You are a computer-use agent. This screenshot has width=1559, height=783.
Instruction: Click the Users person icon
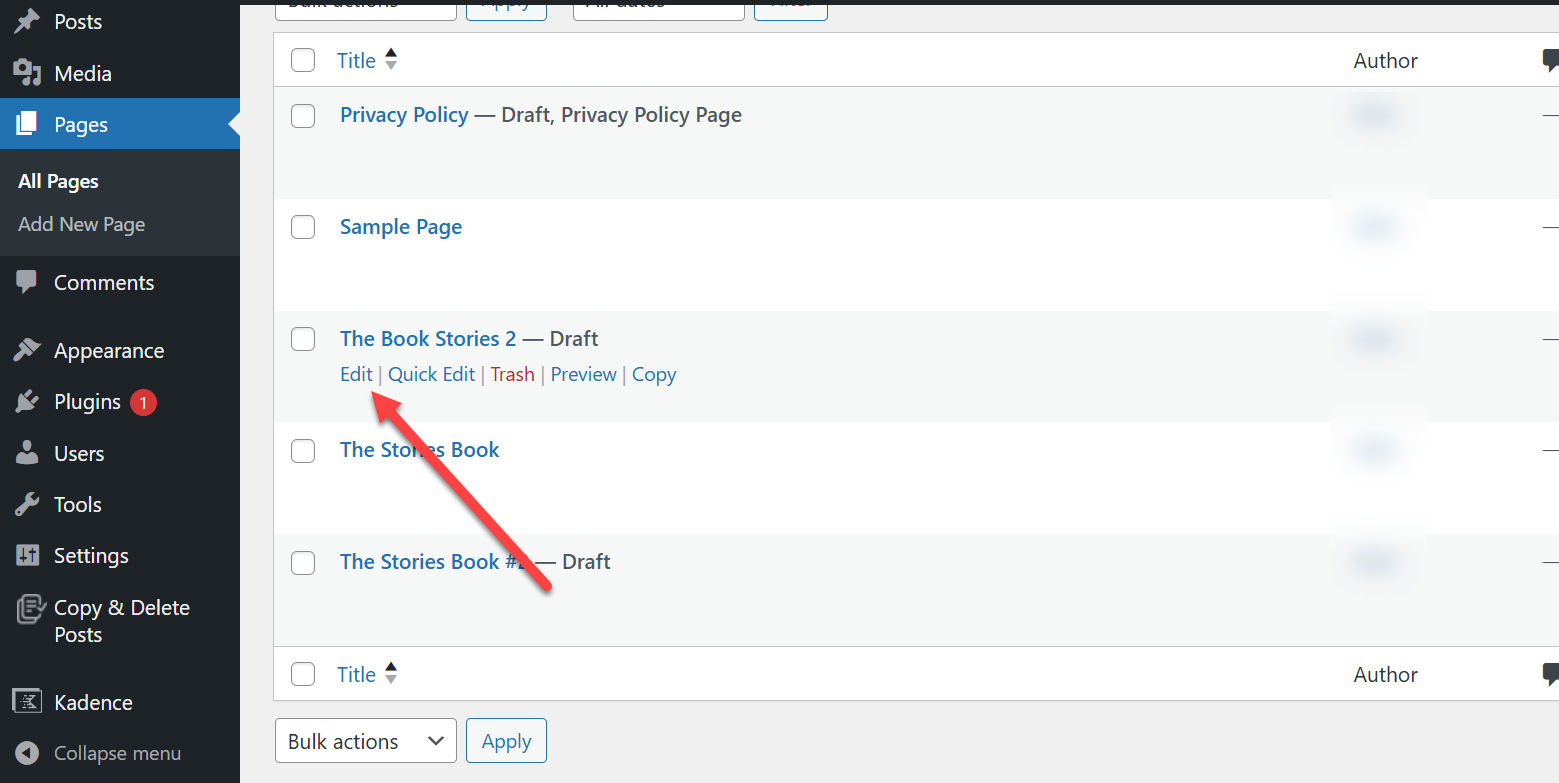tap(27, 453)
